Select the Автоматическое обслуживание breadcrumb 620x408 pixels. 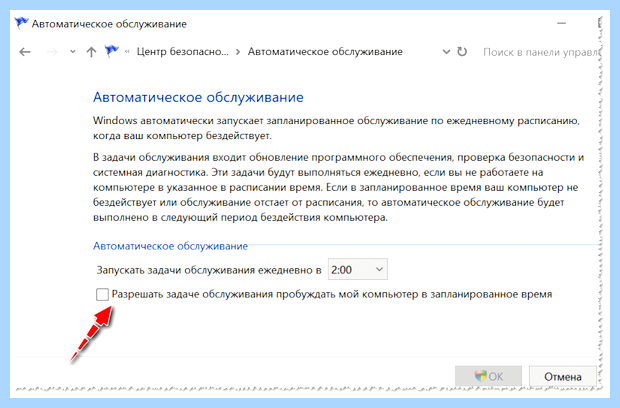pos(325,52)
